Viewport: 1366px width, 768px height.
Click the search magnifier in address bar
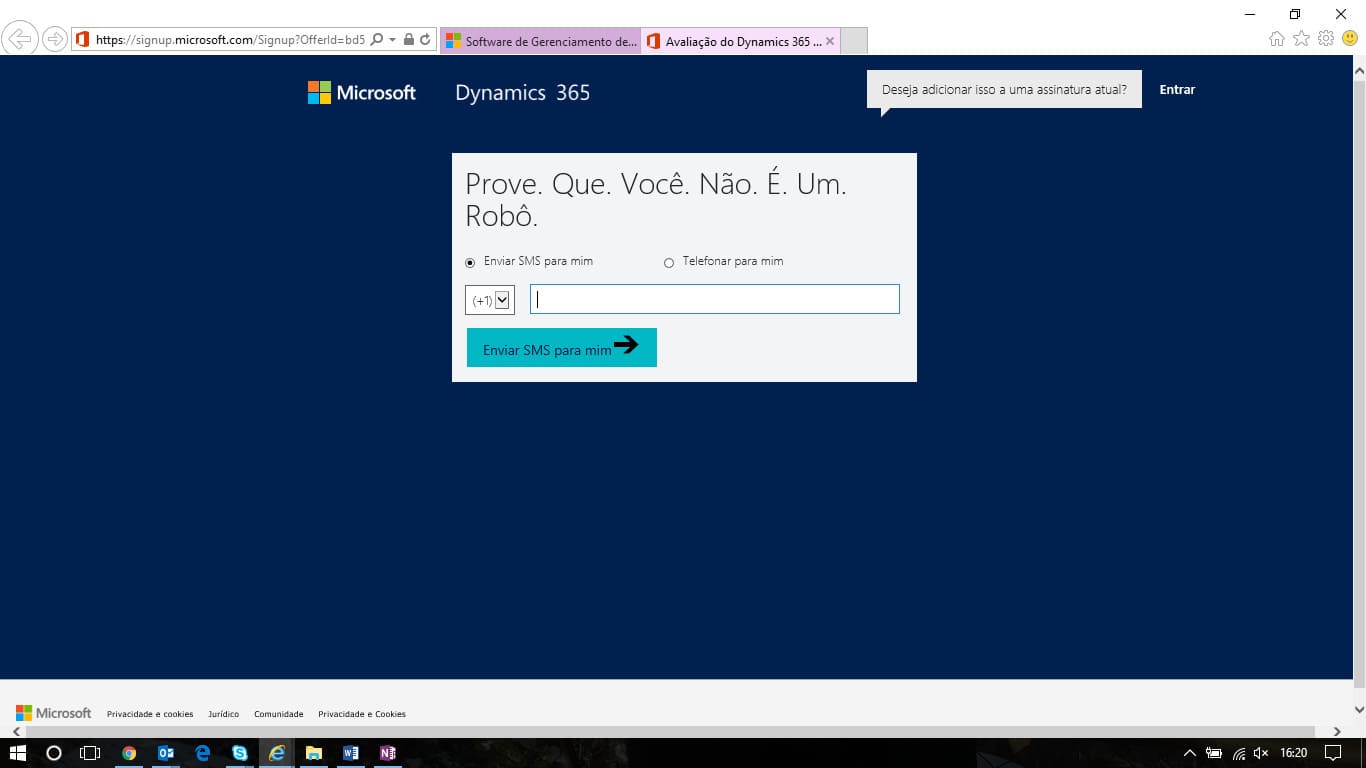coord(377,40)
